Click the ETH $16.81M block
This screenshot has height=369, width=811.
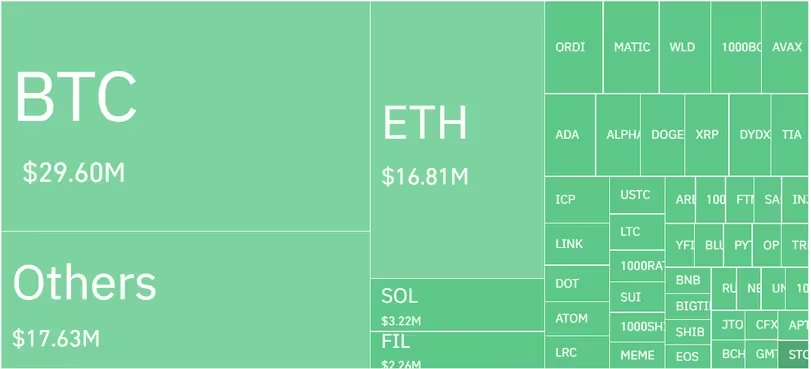(457, 140)
